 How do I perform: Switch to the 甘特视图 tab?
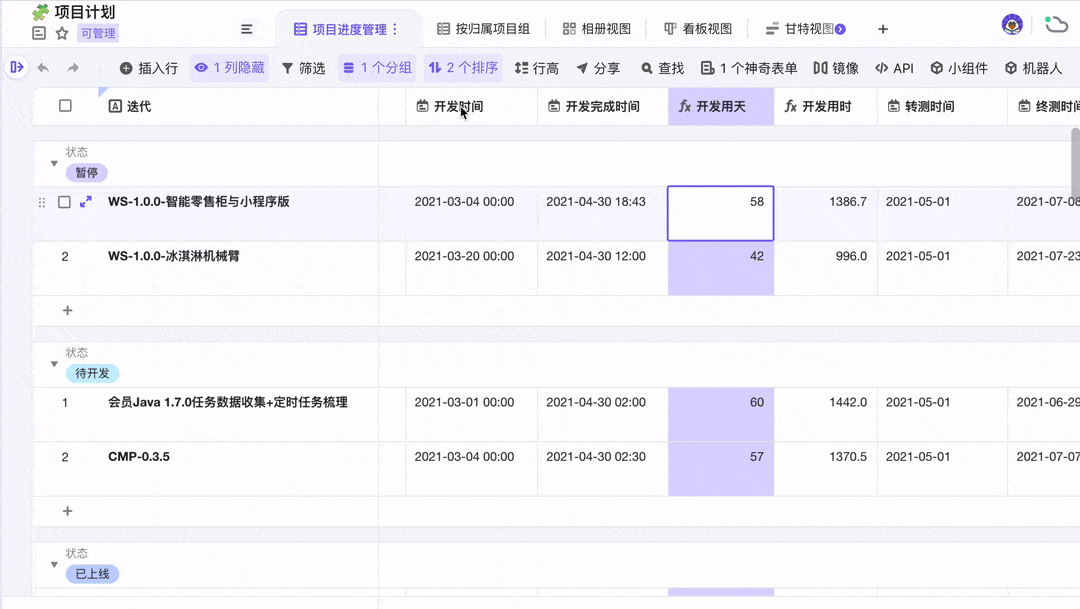(804, 29)
